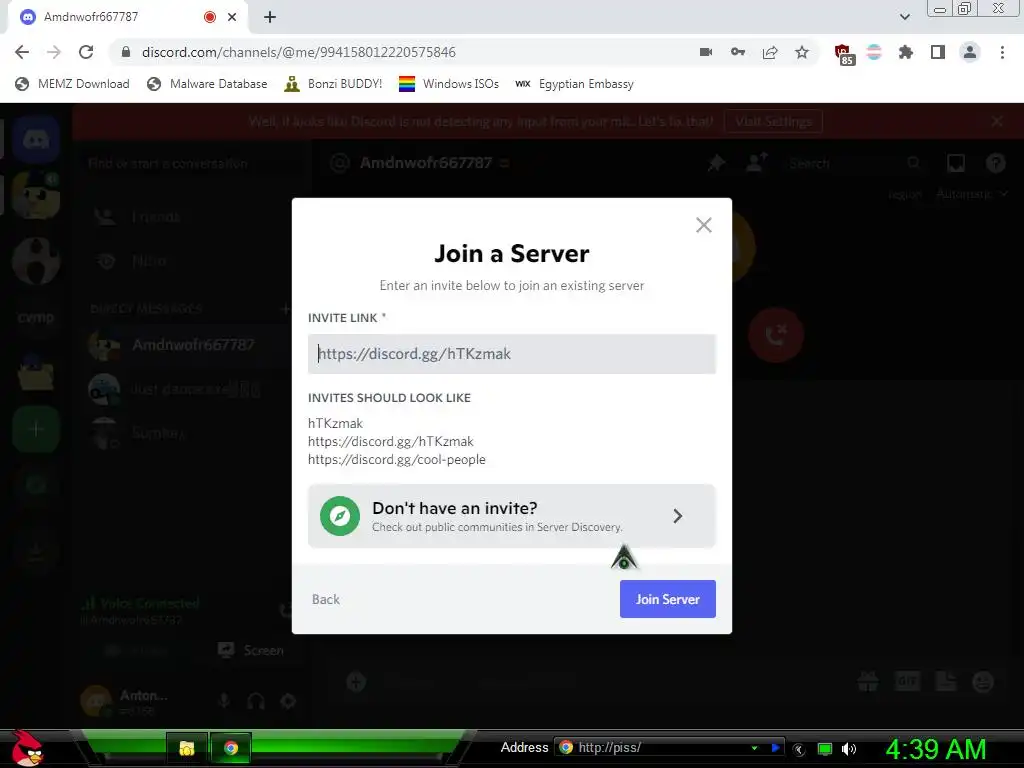Open the Discord help question icon
This screenshot has height=768, width=1024.
point(995,163)
